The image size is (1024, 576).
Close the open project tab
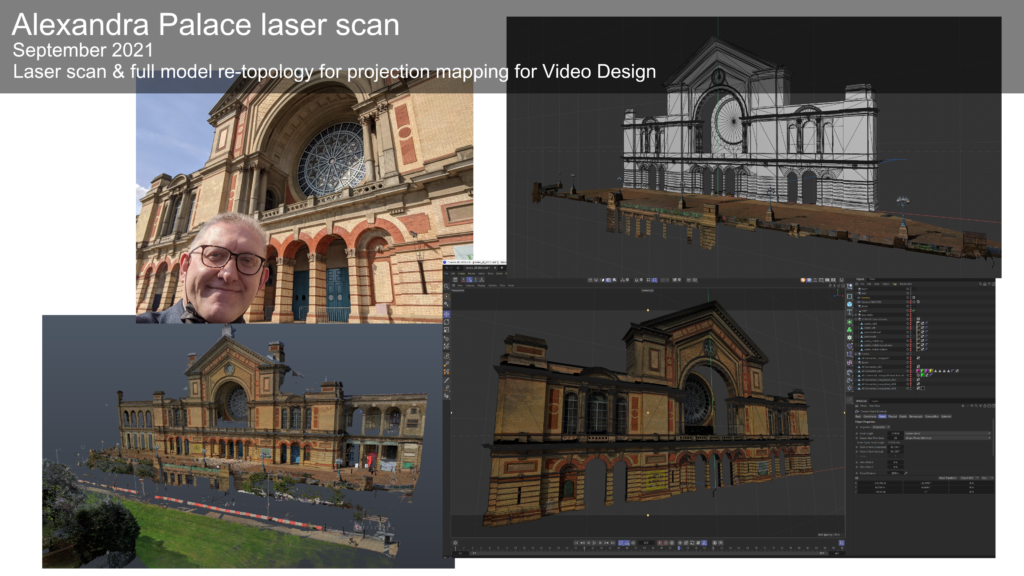click(495, 268)
